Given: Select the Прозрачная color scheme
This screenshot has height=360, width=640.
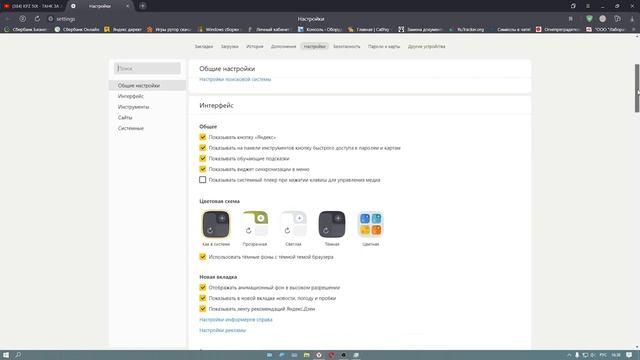Looking at the screenshot, I should 255,224.
